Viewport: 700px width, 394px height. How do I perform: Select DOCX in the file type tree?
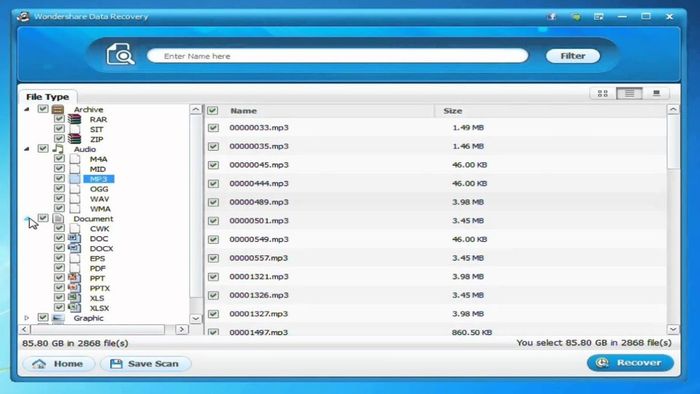click(101, 249)
